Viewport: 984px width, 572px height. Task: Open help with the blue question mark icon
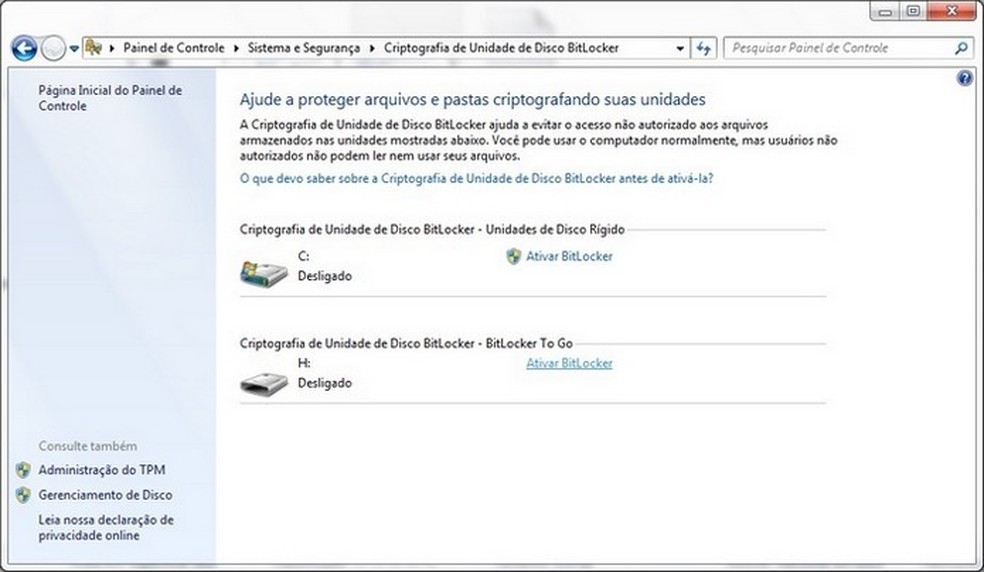[x=965, y=78]
